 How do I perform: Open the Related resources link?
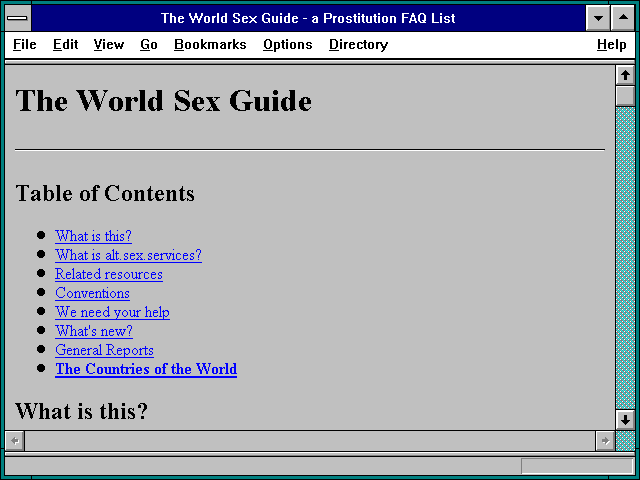pyautogui.click(x=109, y=274)
